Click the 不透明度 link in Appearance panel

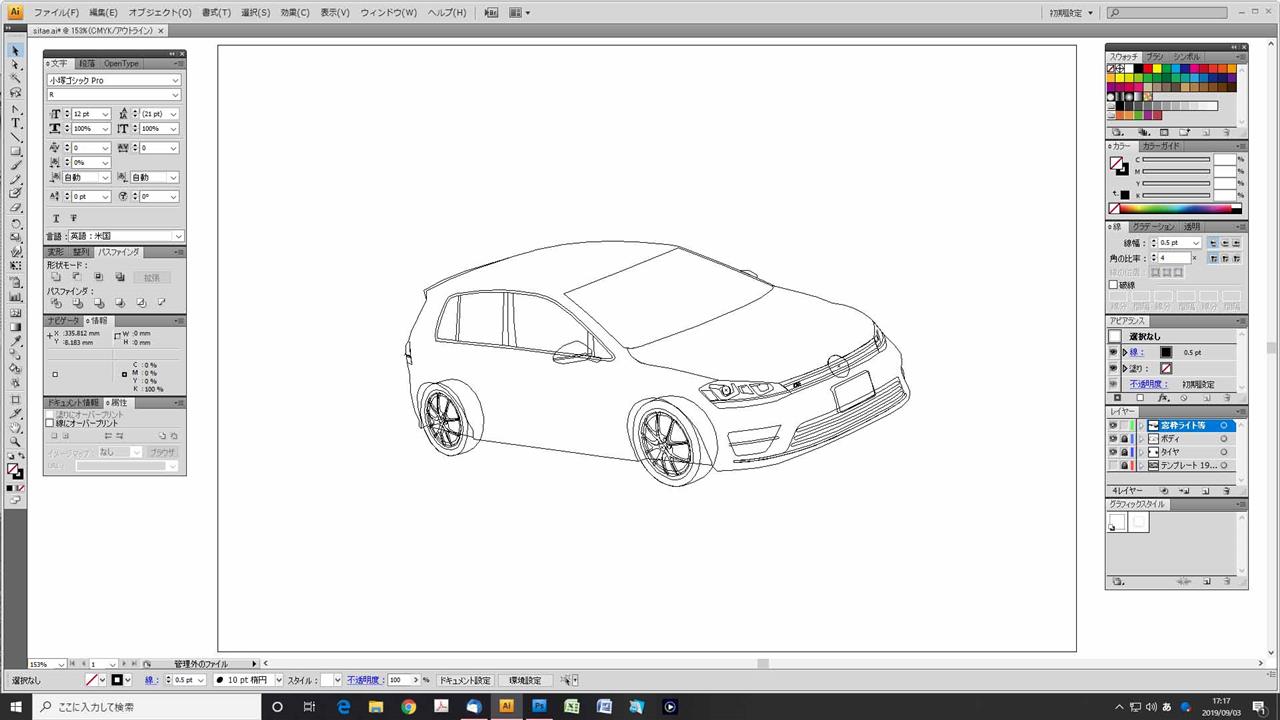pos(1147,384)
